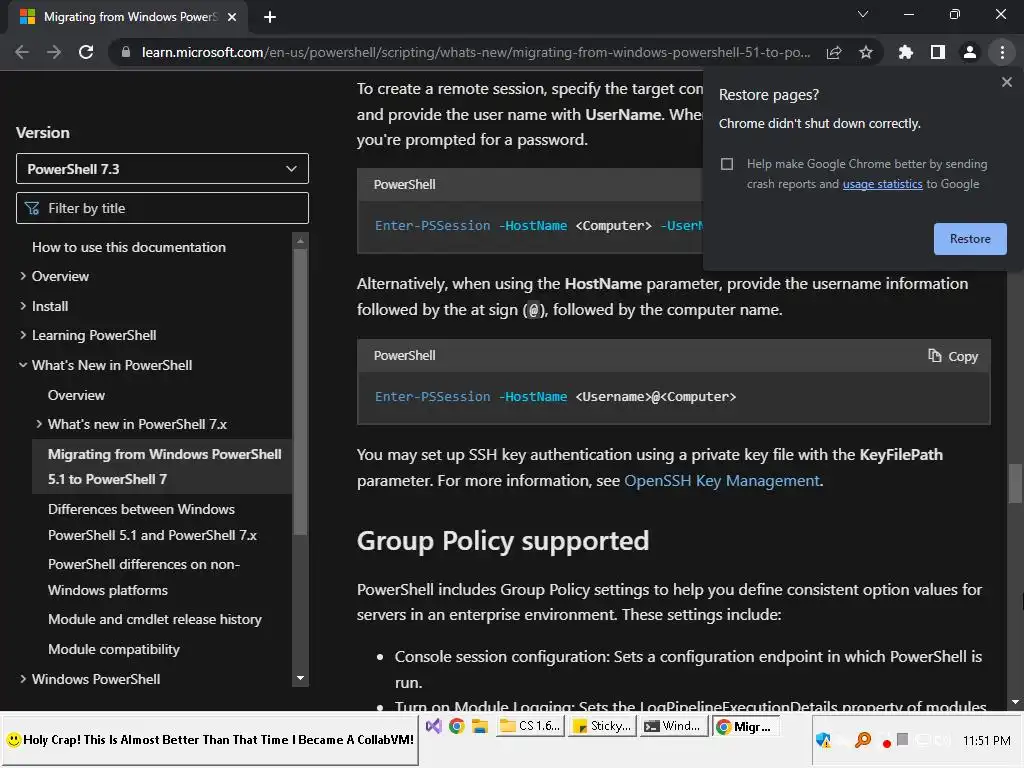Screen dimensions: 1024x768
Task: Toggle Chrome side panel
Action: [x=938, y=52]
